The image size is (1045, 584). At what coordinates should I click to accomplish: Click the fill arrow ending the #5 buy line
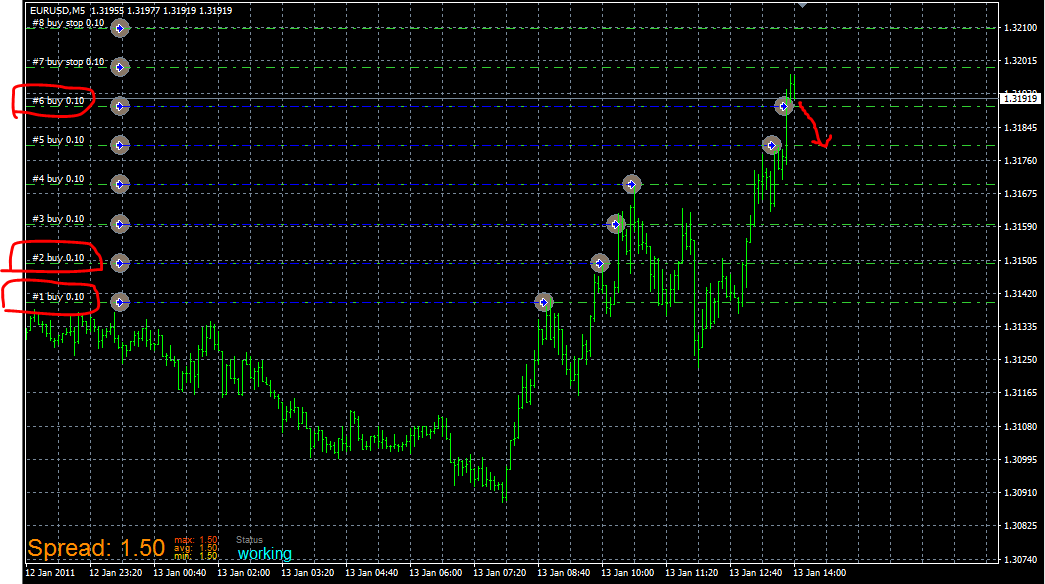coord(772,145)
